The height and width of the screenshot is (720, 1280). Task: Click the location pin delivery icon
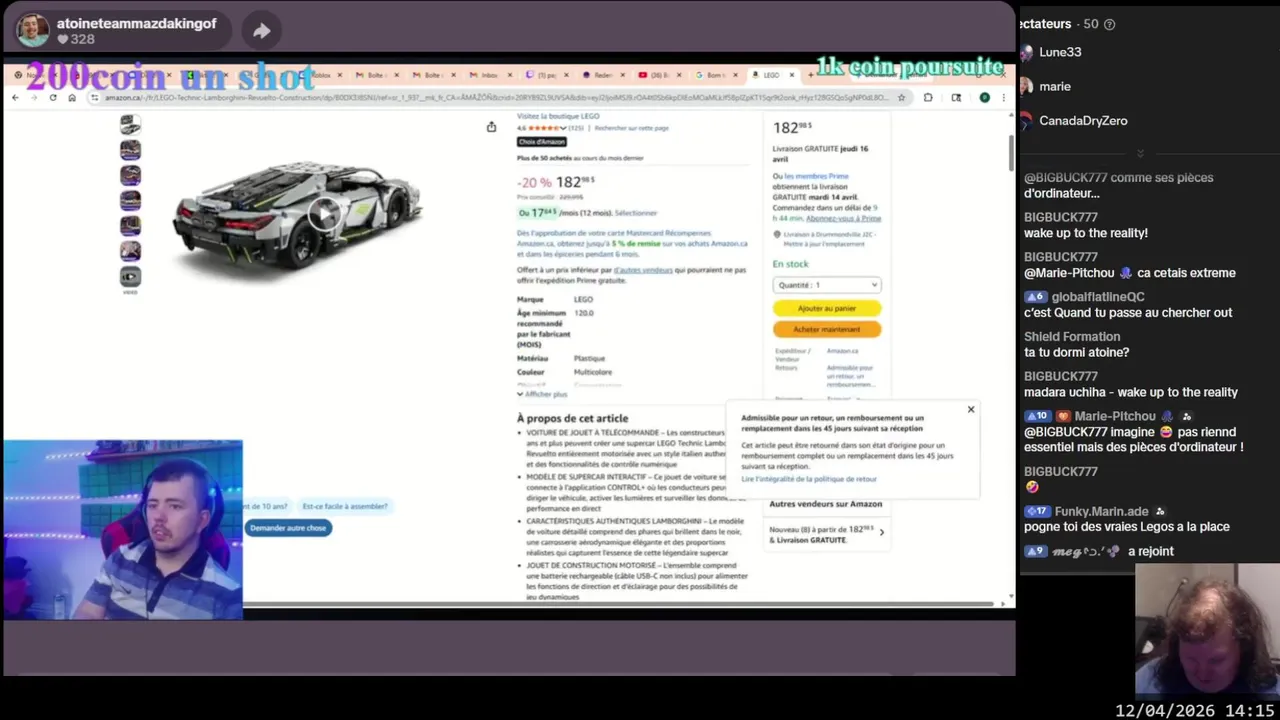[x=777, y=234]
